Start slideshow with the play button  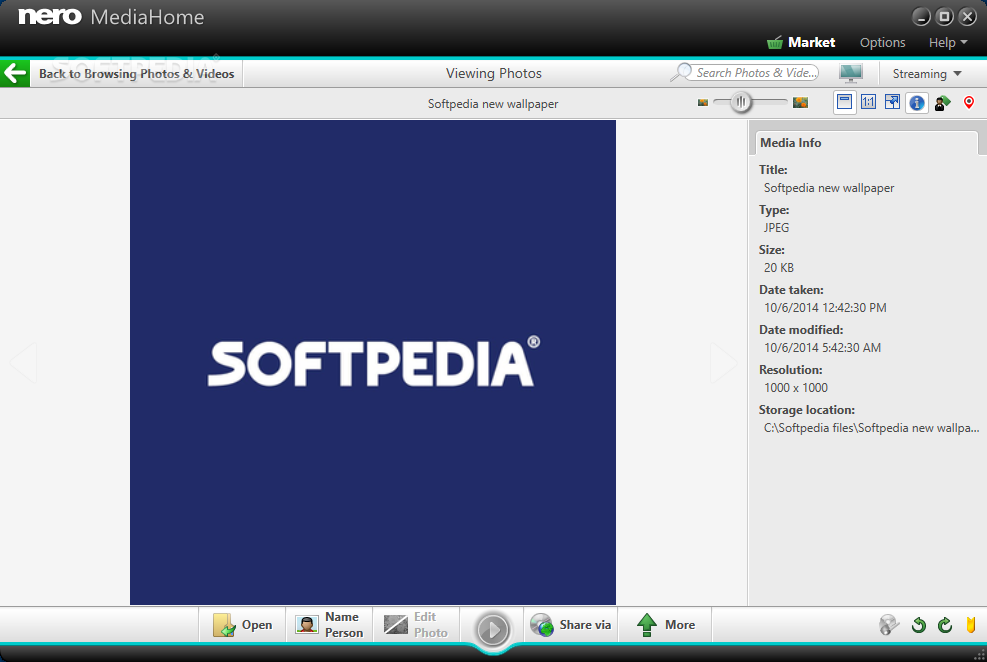point(492,629)
